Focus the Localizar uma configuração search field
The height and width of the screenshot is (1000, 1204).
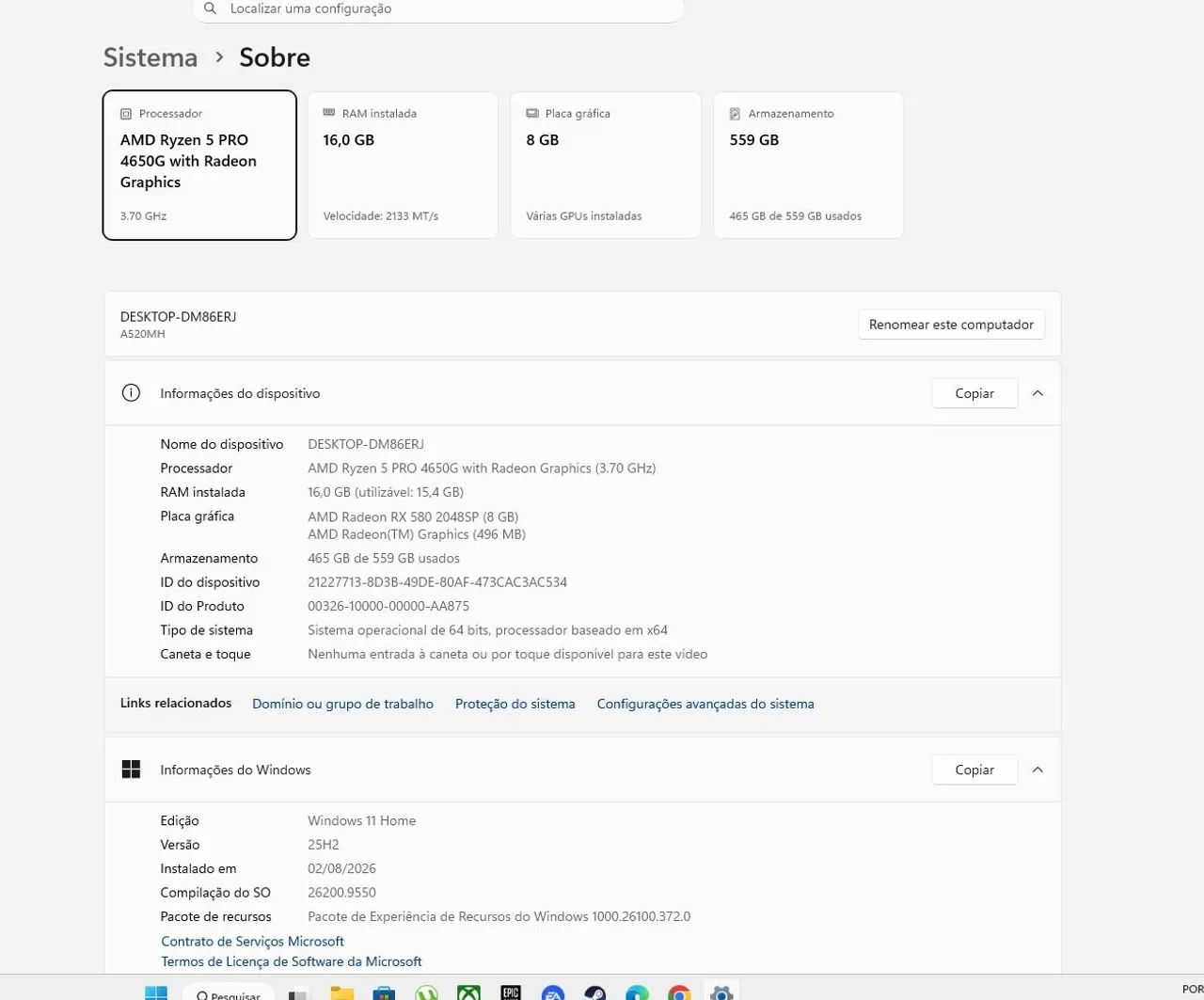[x=438, y=9]
